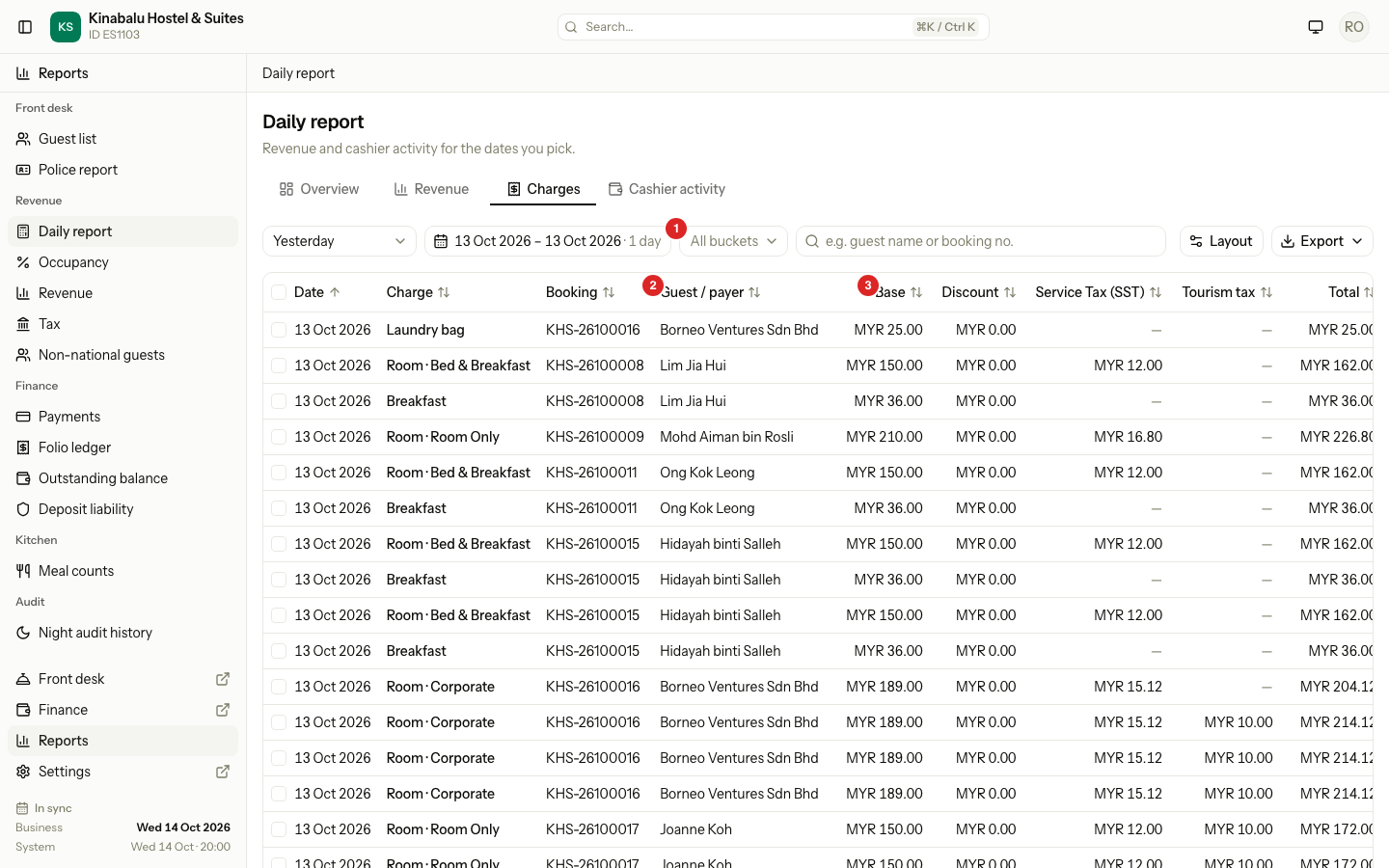Sort by Guest / payer column arrows
This screenshot has width=1389, height=868.
(754, 292)
